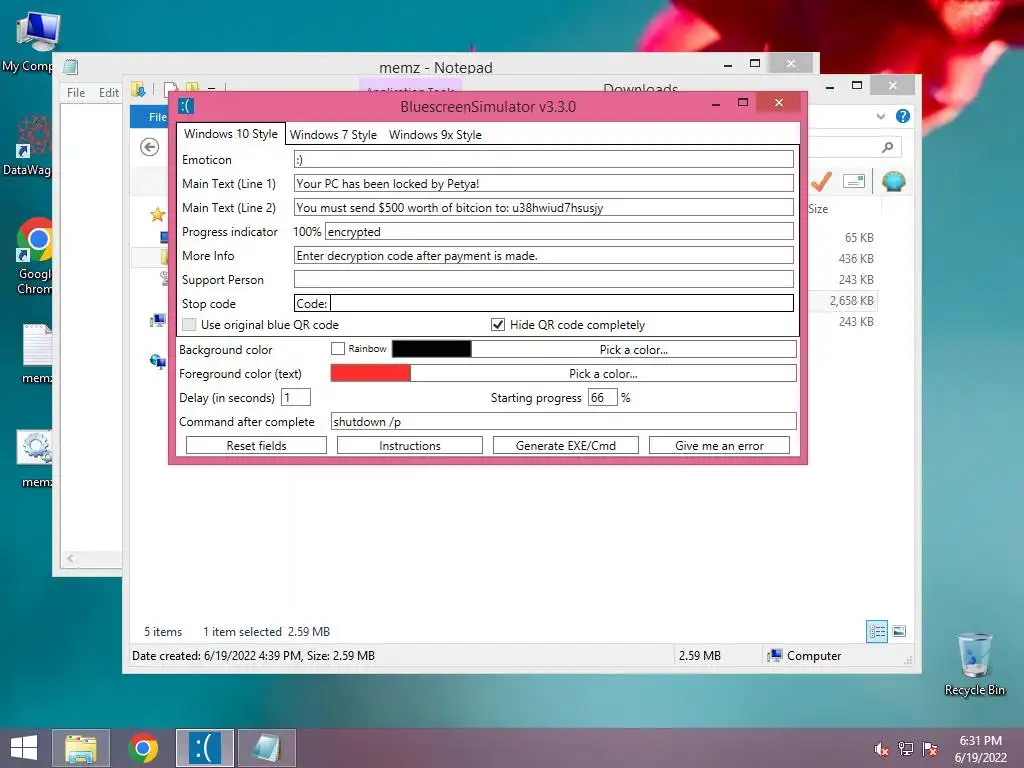
Task: Click the Notepad taskbar button
Action: click(x=266, y=748)
